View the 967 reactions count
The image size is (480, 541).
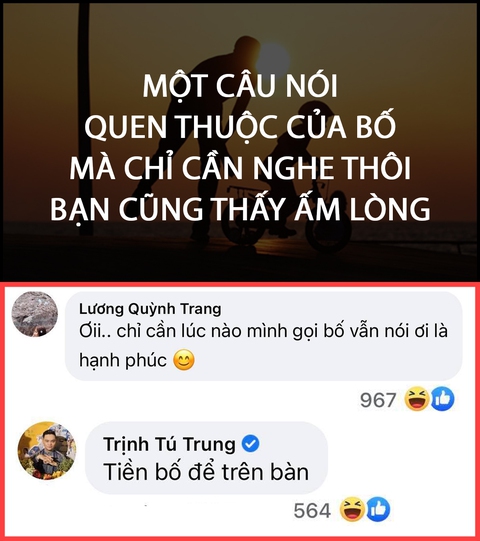[x=378, y=400]
